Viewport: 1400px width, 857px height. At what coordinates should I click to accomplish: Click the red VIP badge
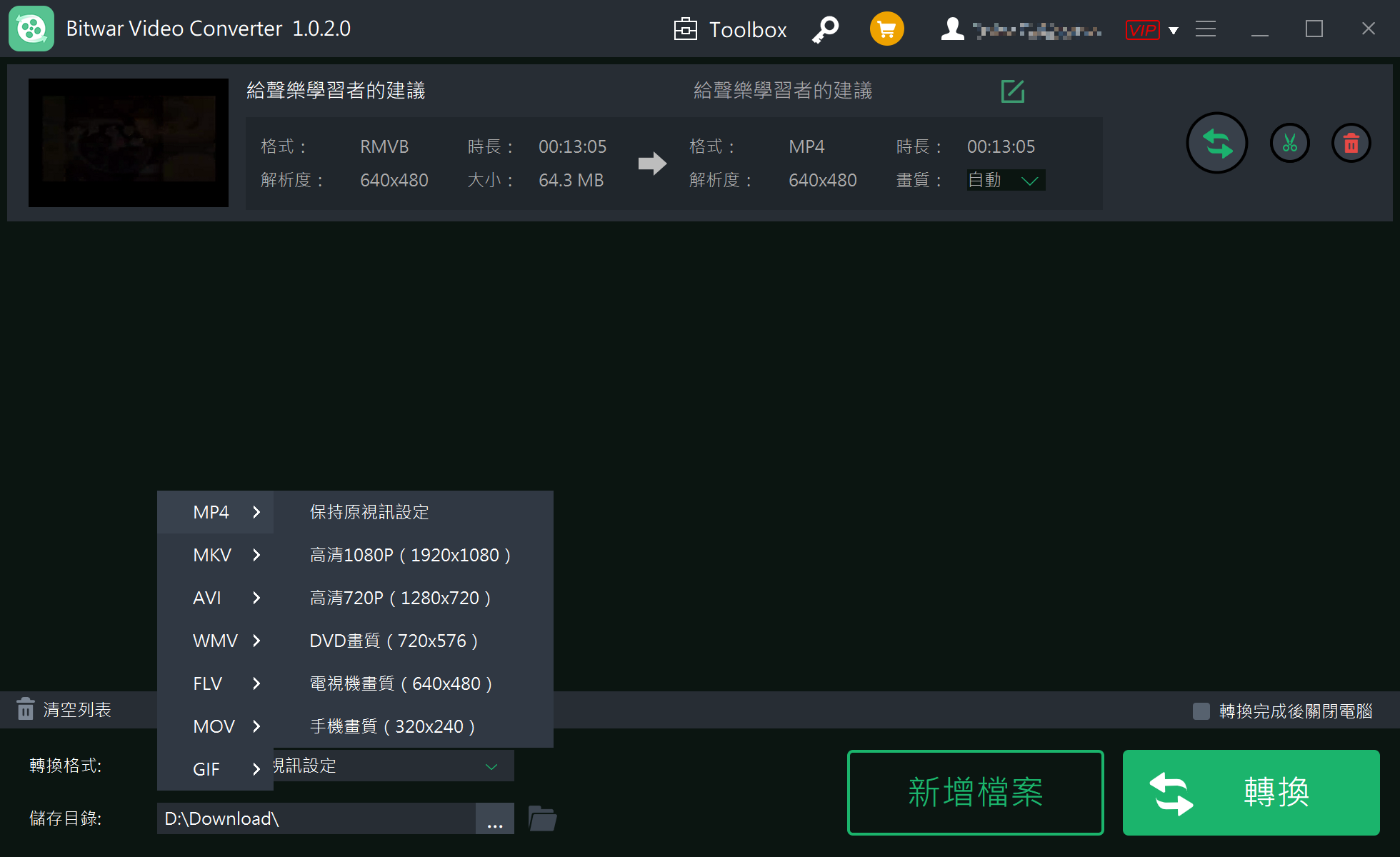pyautogui.click(x=1142, y=30)
